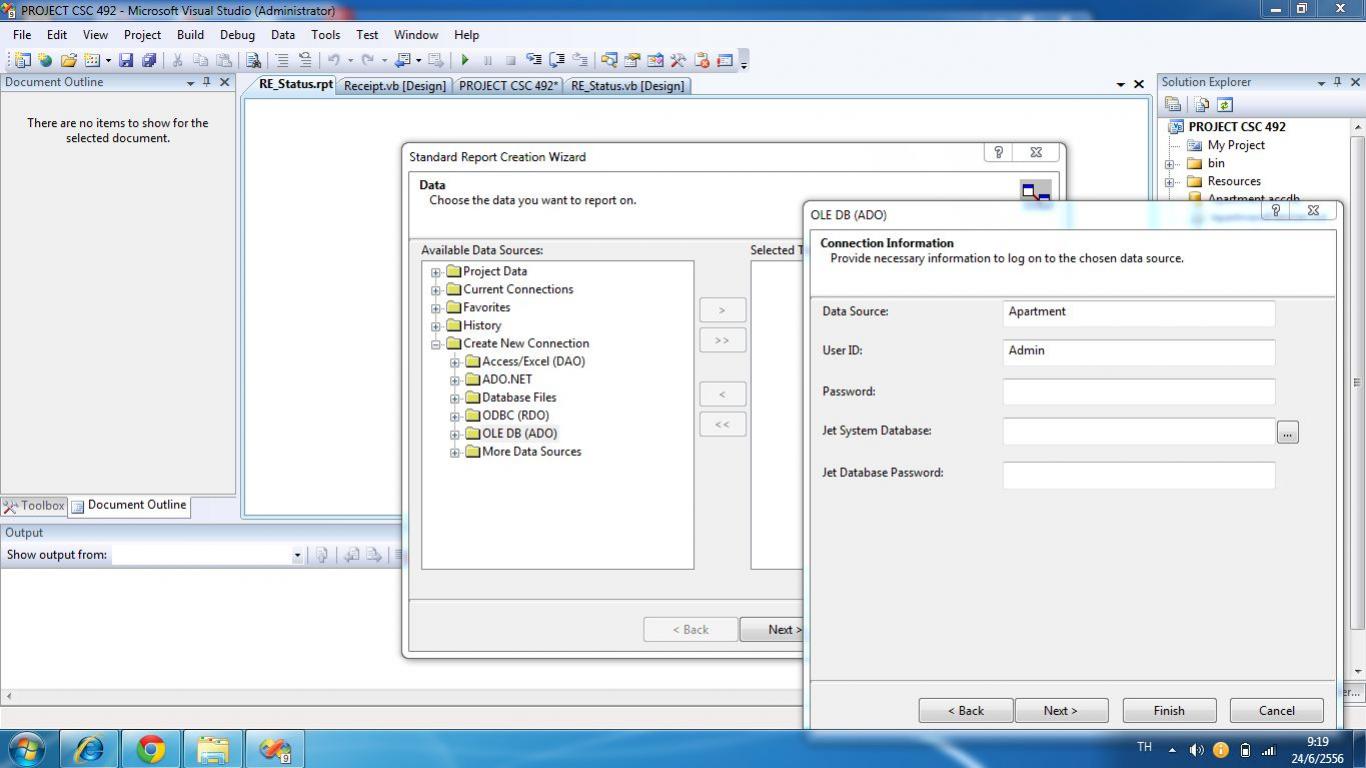Image resolution: width=1366 pixels, height=768 pixels.
Task: Click the volume speaker icon in the system tray
Action: click(x=1196, y=749)
